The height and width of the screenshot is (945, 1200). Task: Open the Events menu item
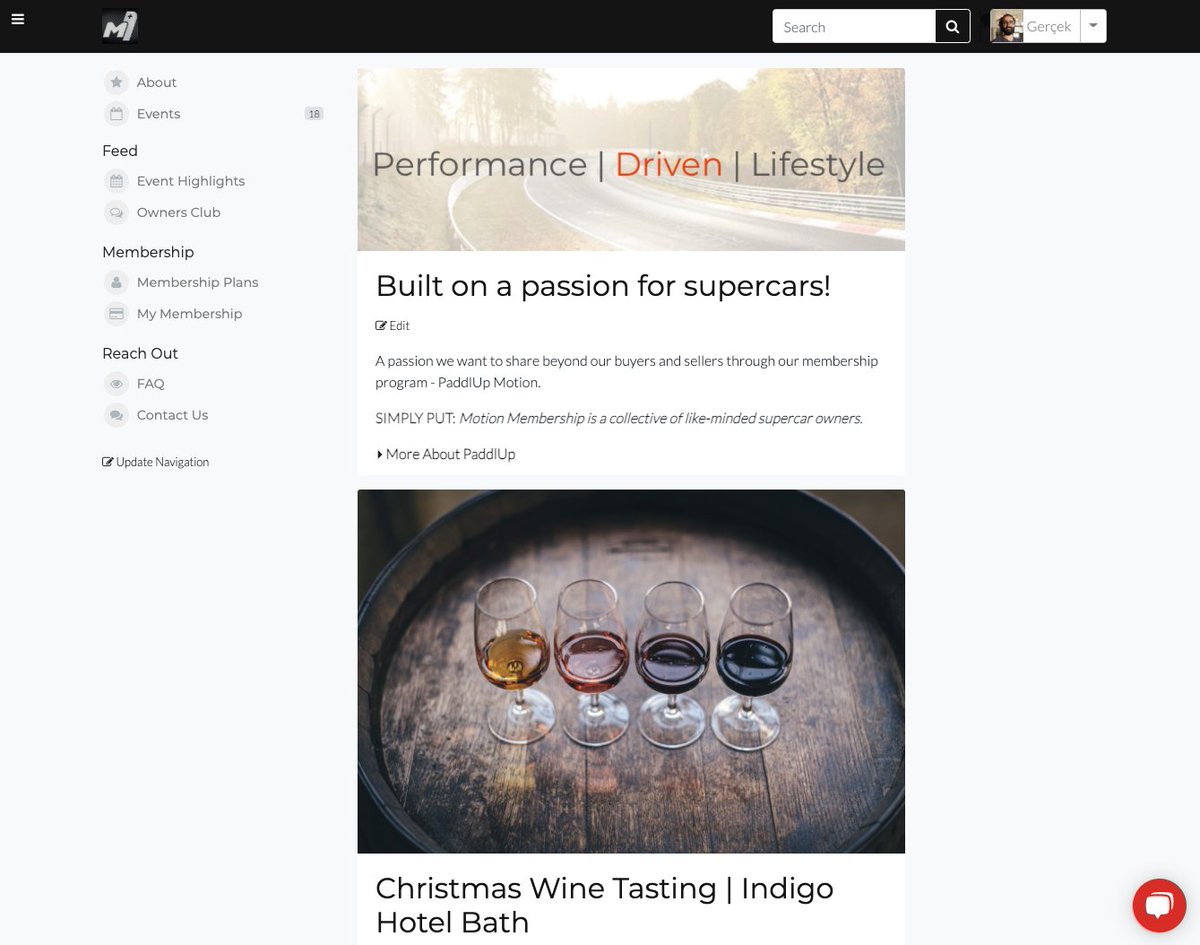(x=159, y=114)
